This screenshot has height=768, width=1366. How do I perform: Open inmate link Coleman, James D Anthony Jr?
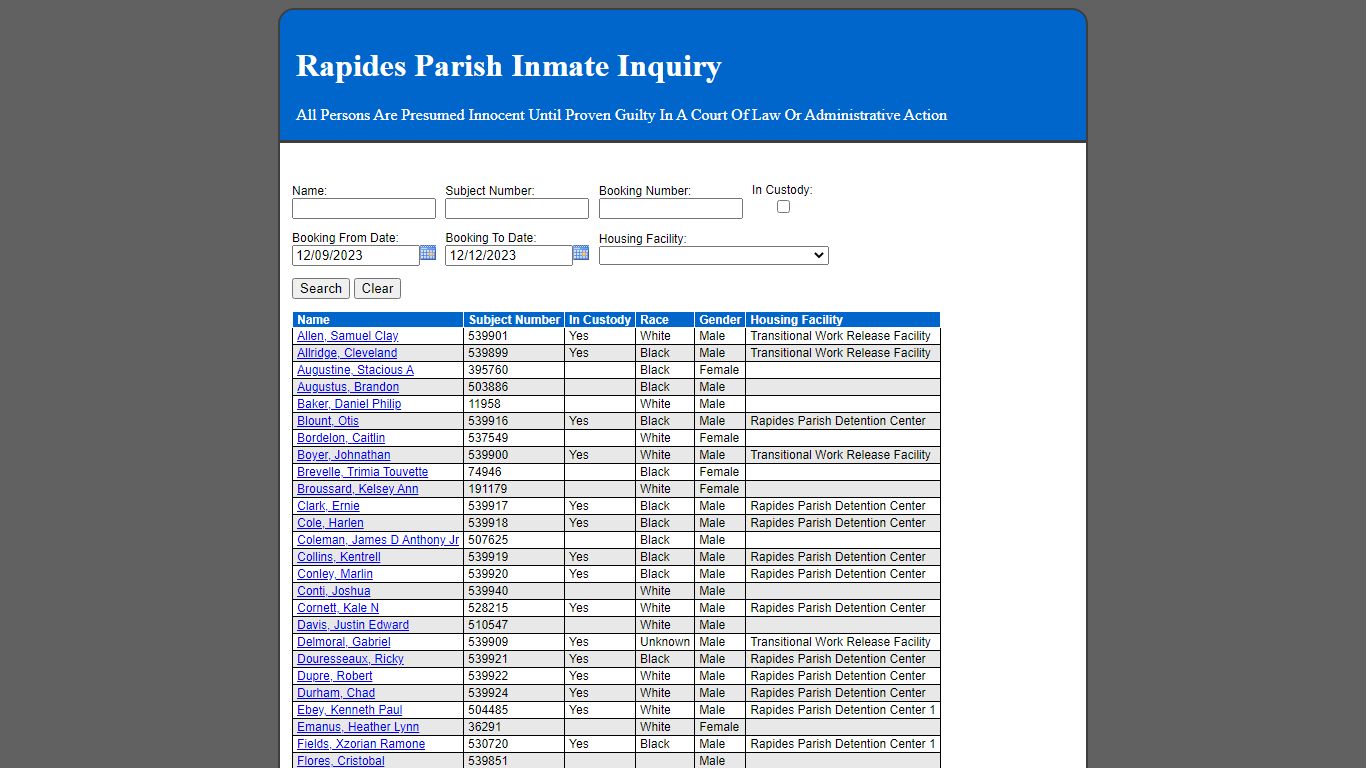click(x=378, y=540)
